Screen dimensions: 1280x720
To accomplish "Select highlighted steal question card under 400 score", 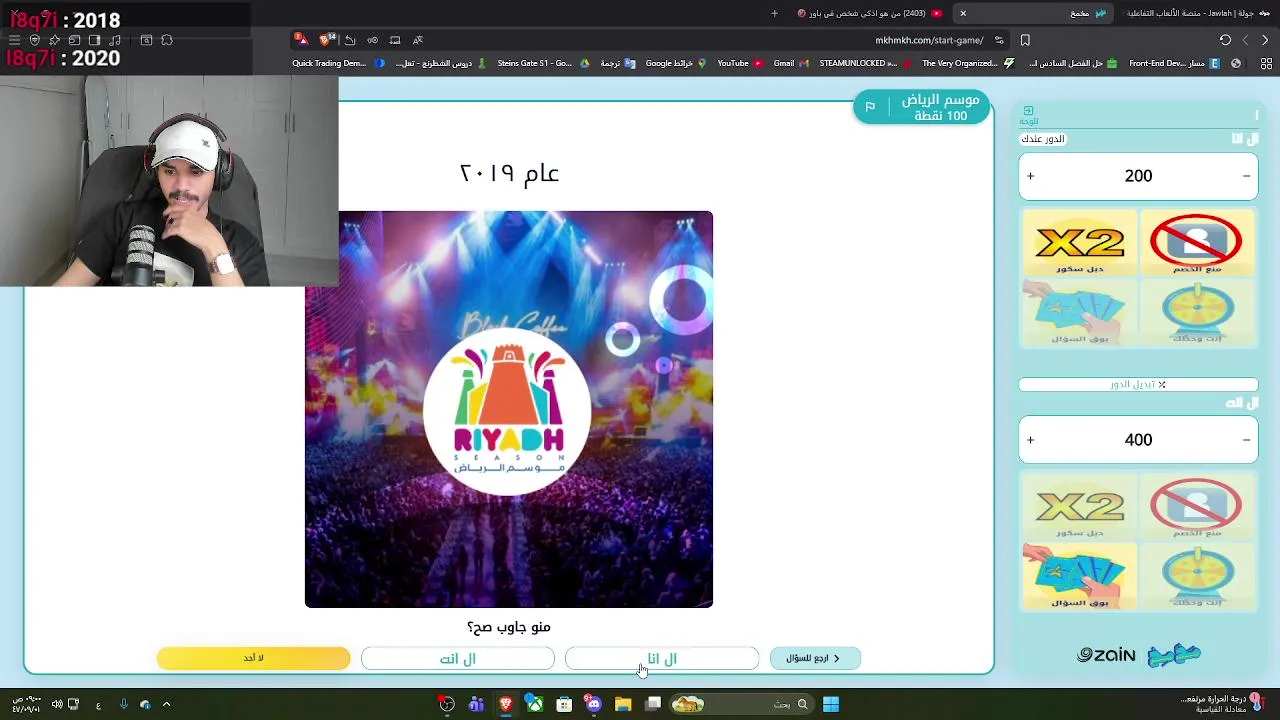I will 1079,575.
